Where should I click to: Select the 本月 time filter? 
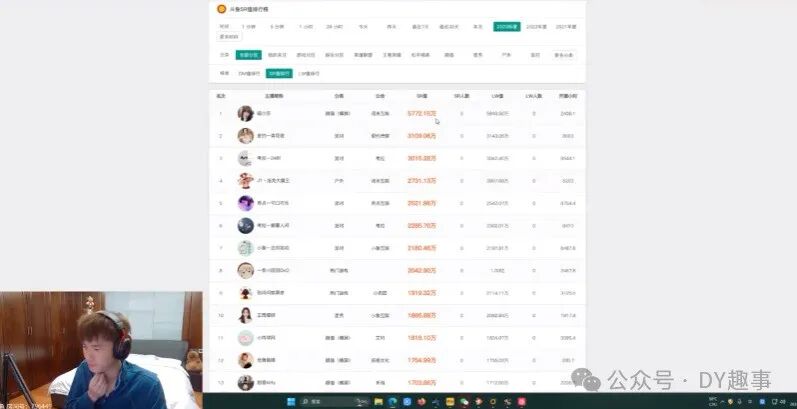tap(477, 26)
